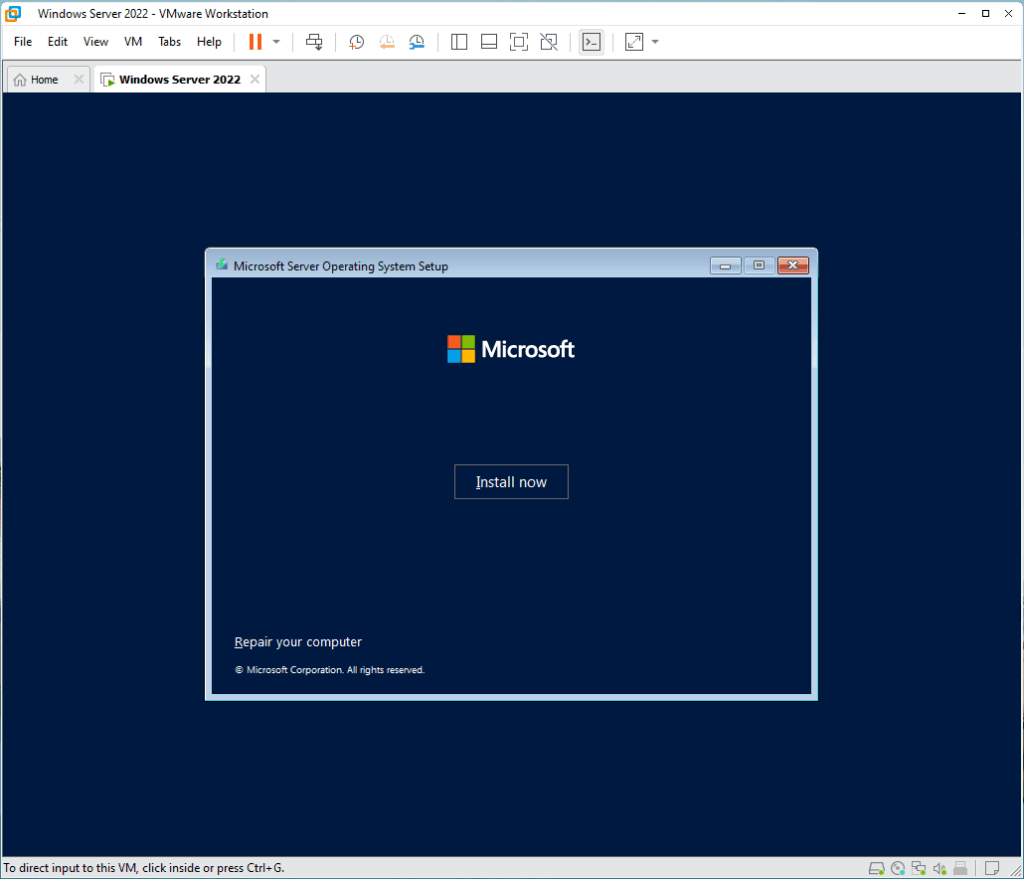1024x879 pixels.
Task: Enter full screen mode icon
Action: (x=518, y=42)
